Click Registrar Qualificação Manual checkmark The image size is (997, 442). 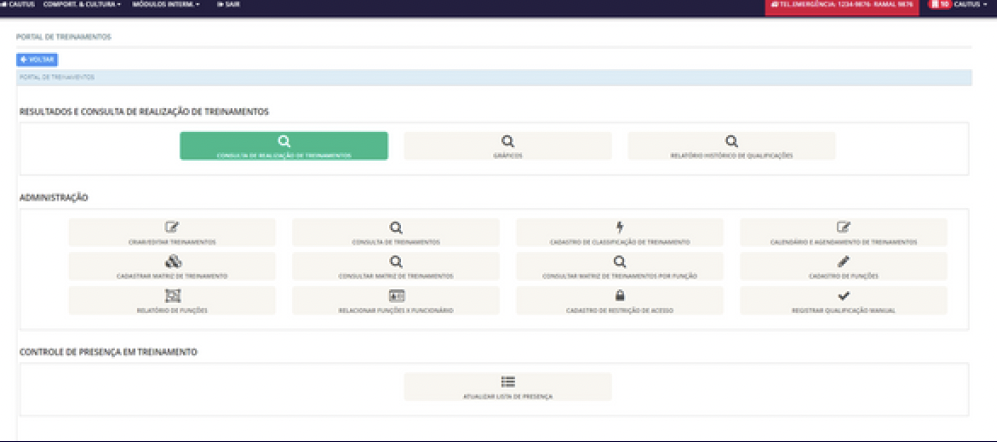(x=843, y=296)
